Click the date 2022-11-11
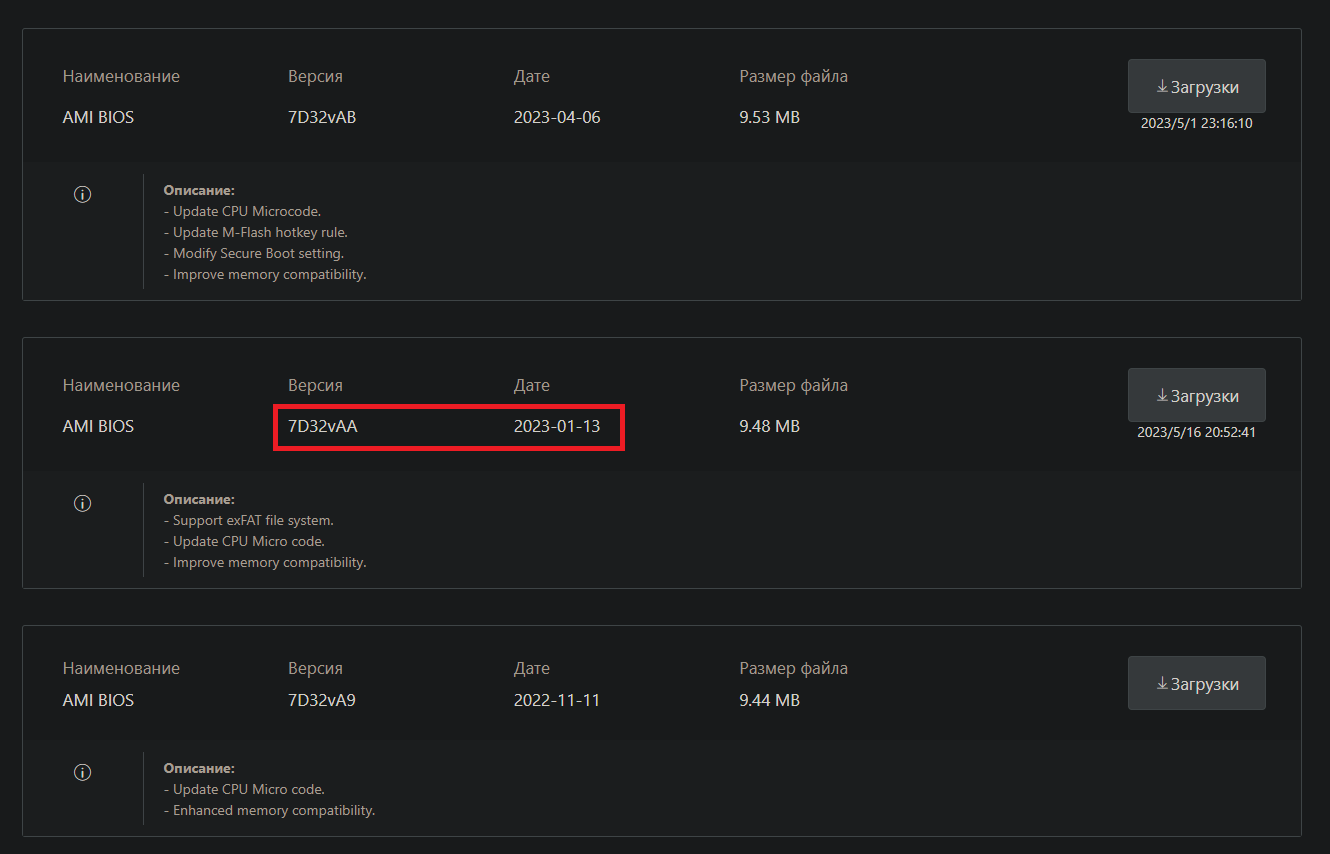The image size is (1330, 854). tap(557, 700)
